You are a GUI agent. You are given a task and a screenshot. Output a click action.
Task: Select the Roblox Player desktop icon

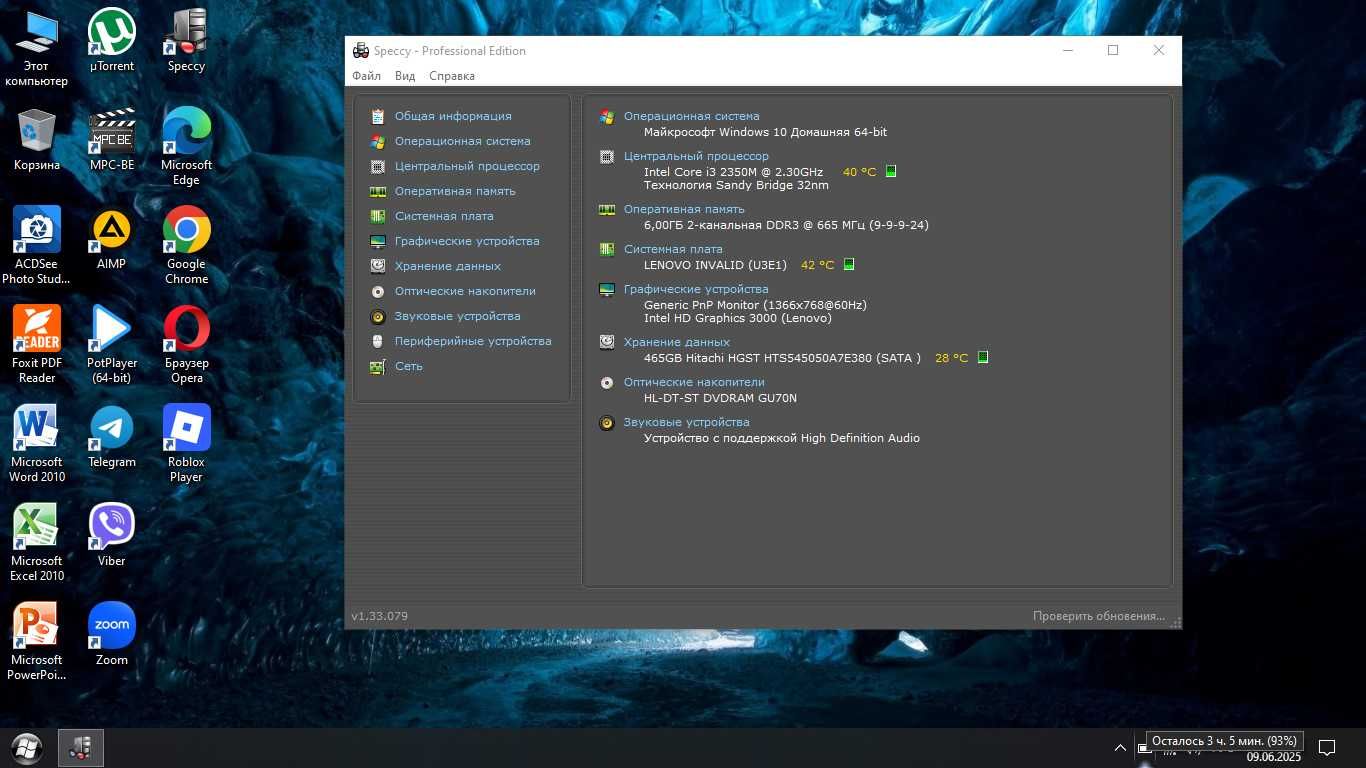(x=186, y=444)
